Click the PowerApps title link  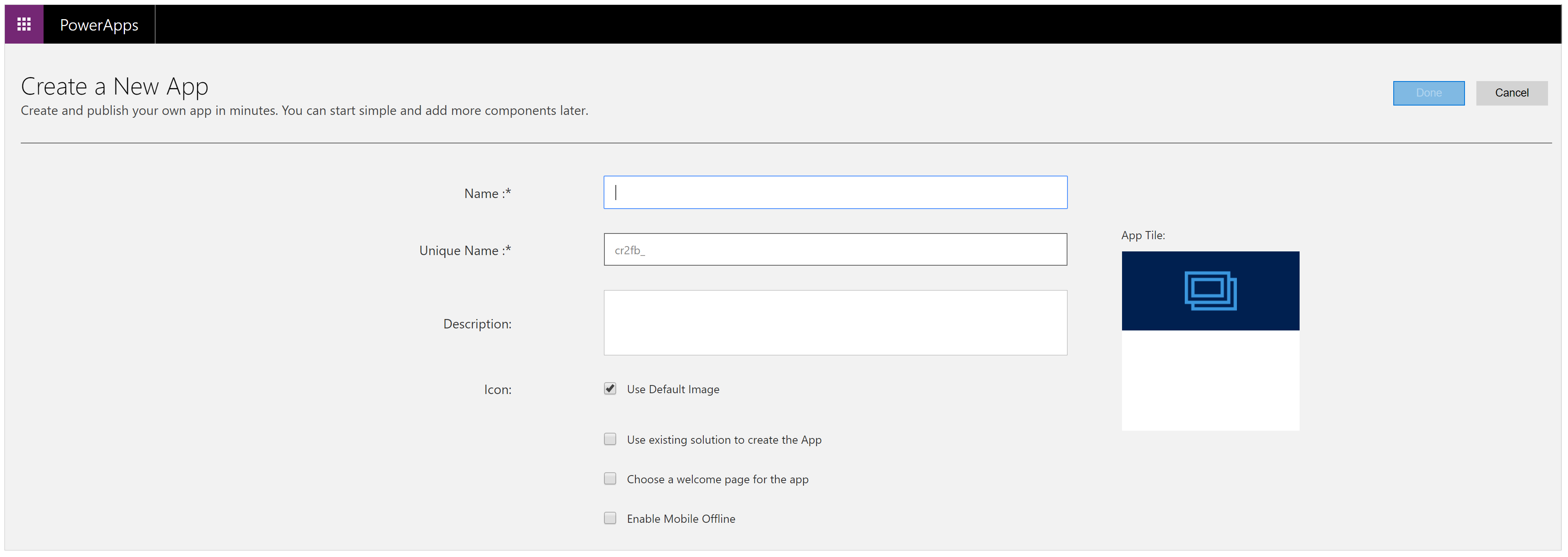pyautogui.click(x=99, y=25)
